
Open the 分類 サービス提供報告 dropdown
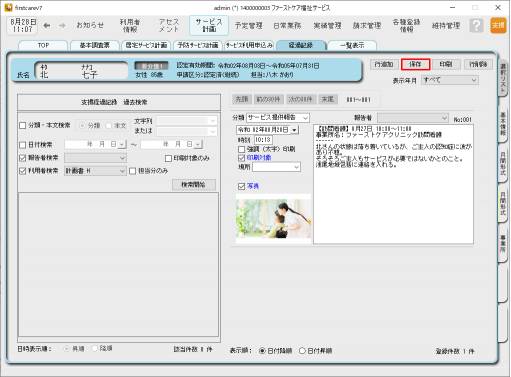point(278,117)
